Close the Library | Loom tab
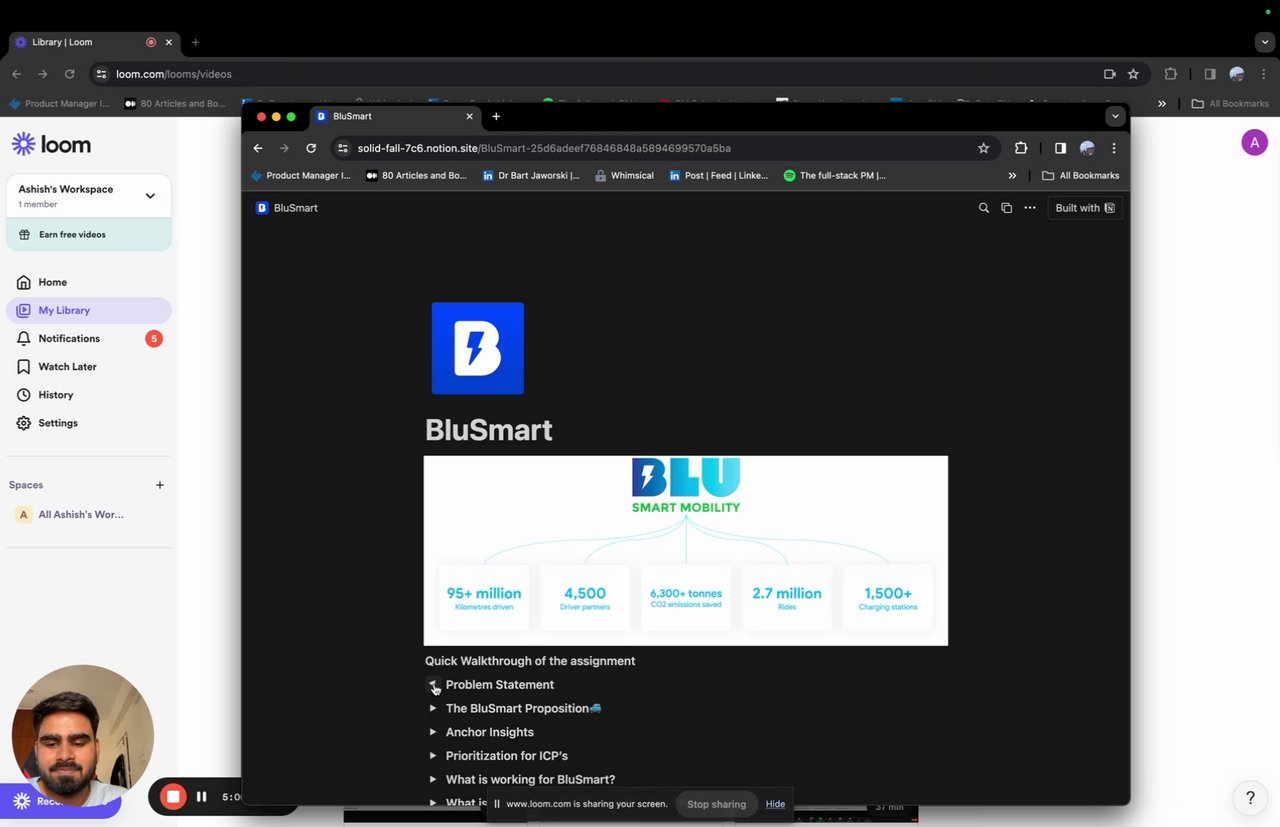Image resolution: width=1280 pixels, height=827 pixels. point(169,42)
